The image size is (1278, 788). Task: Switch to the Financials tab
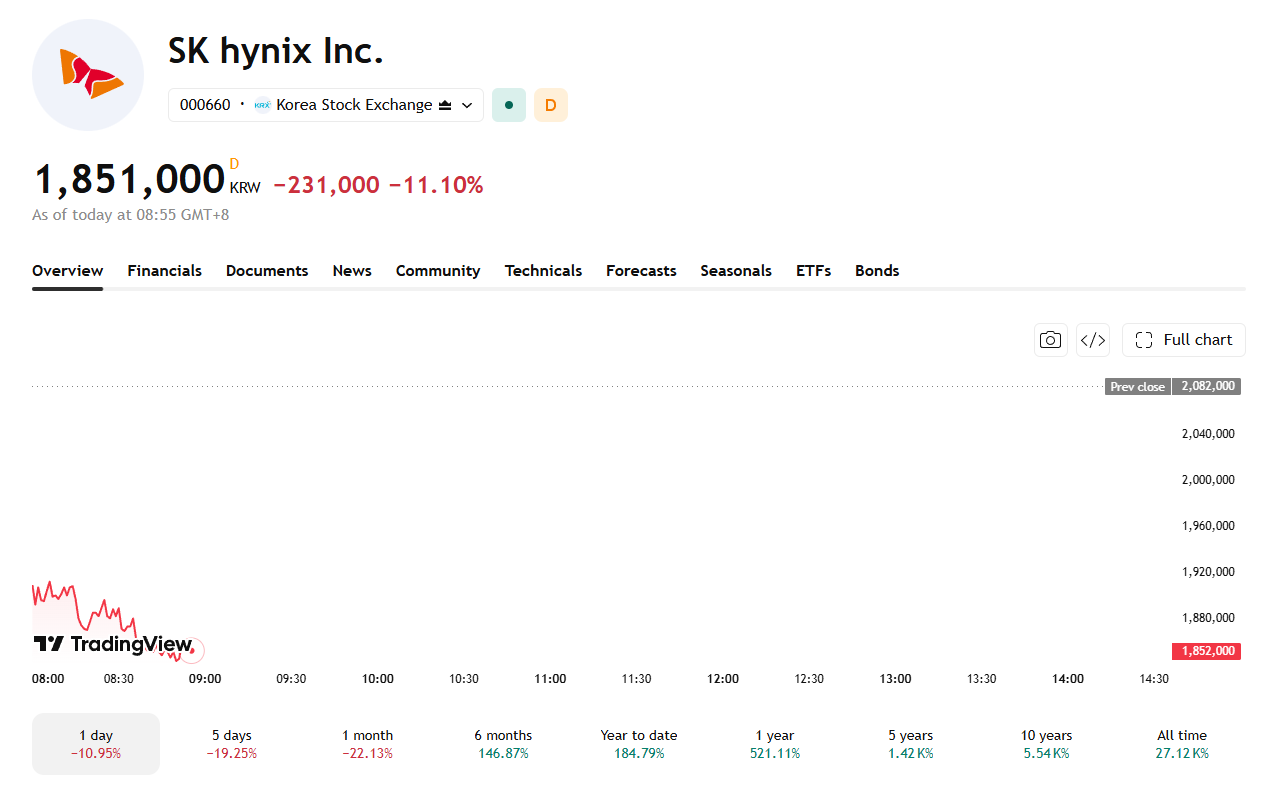[x=164, y=271]
